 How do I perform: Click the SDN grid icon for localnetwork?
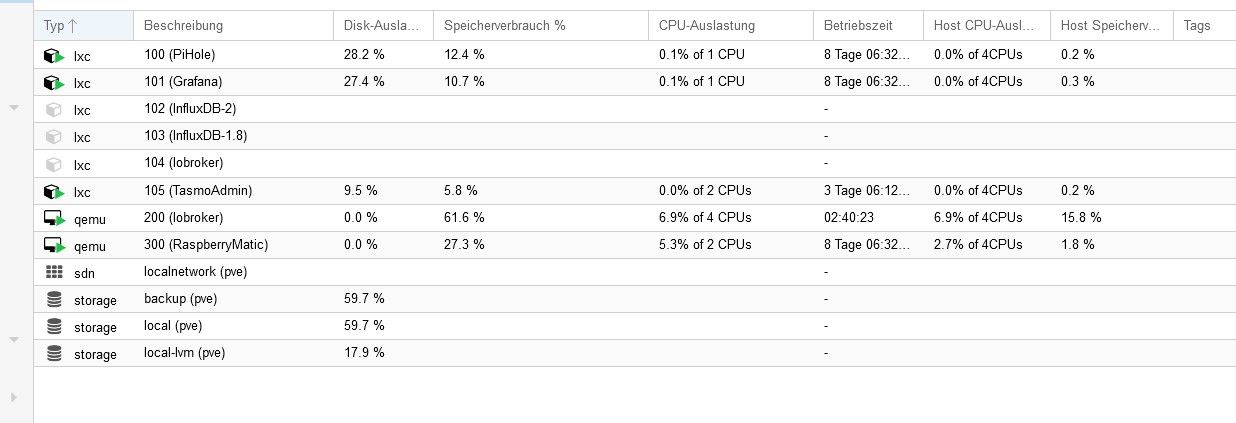(x=53, y=272)
